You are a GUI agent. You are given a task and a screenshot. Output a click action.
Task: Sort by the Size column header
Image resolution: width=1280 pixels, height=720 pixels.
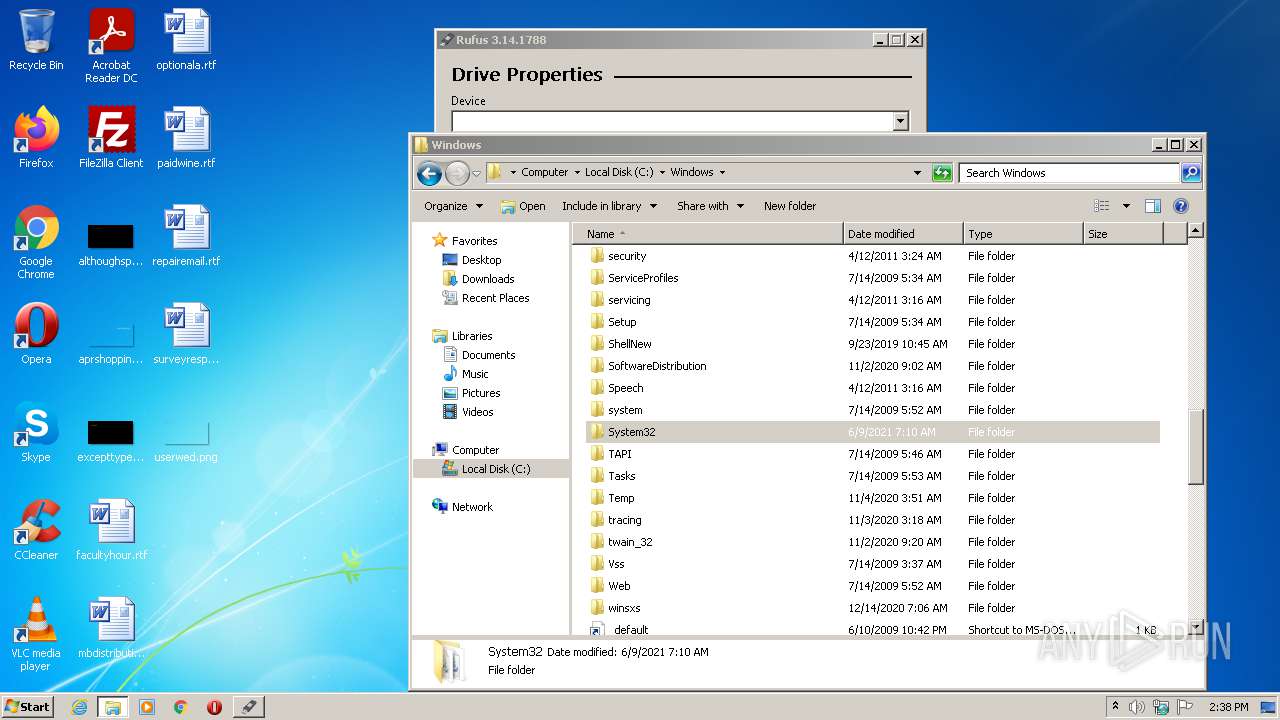(1123, 234)
